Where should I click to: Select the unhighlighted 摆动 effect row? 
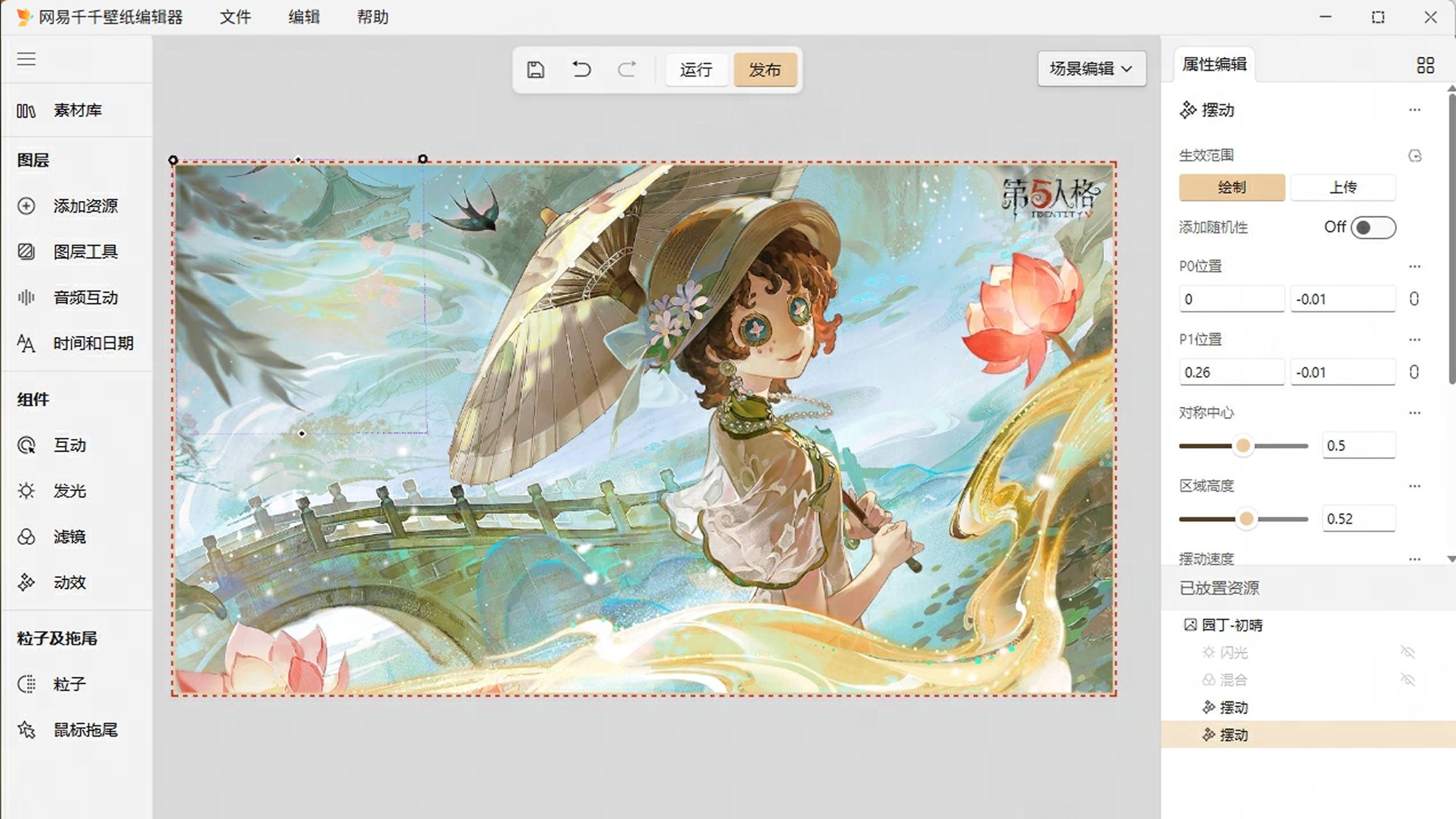(x=1308, y=707)
